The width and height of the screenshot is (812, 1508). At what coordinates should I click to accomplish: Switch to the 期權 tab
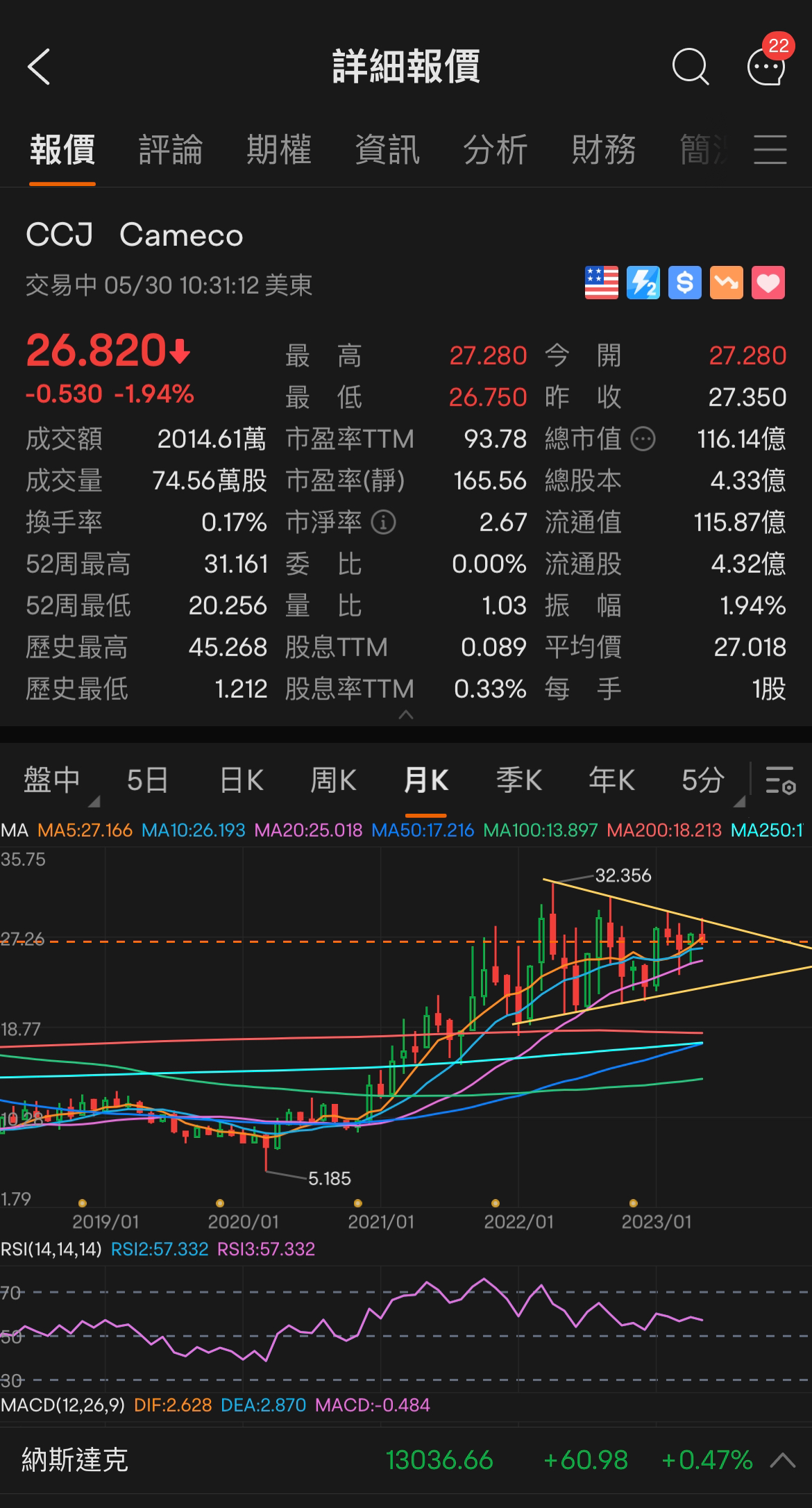[x=279, y=149]
